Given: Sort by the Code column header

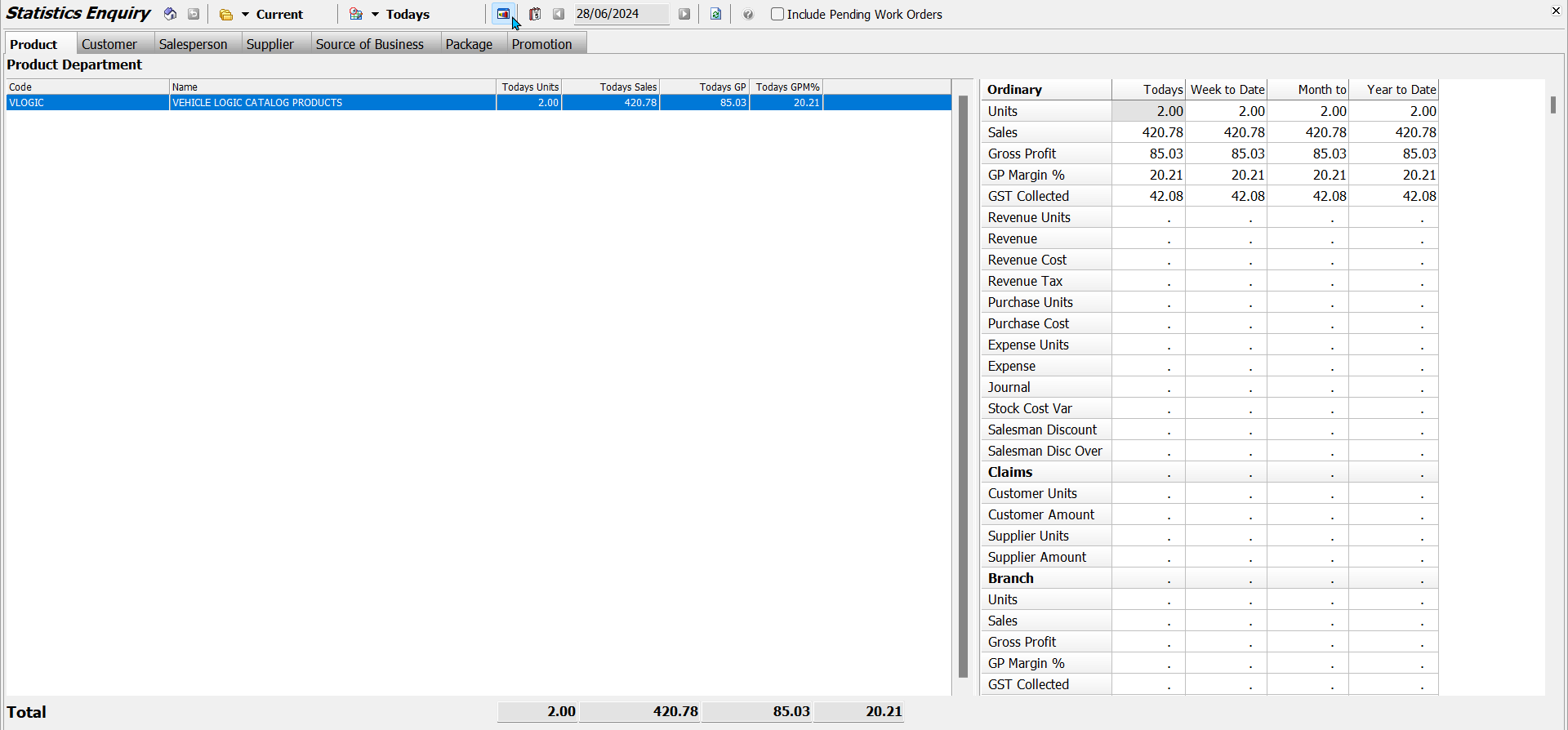Looking at the screenshot, I should tap(87, 87).
